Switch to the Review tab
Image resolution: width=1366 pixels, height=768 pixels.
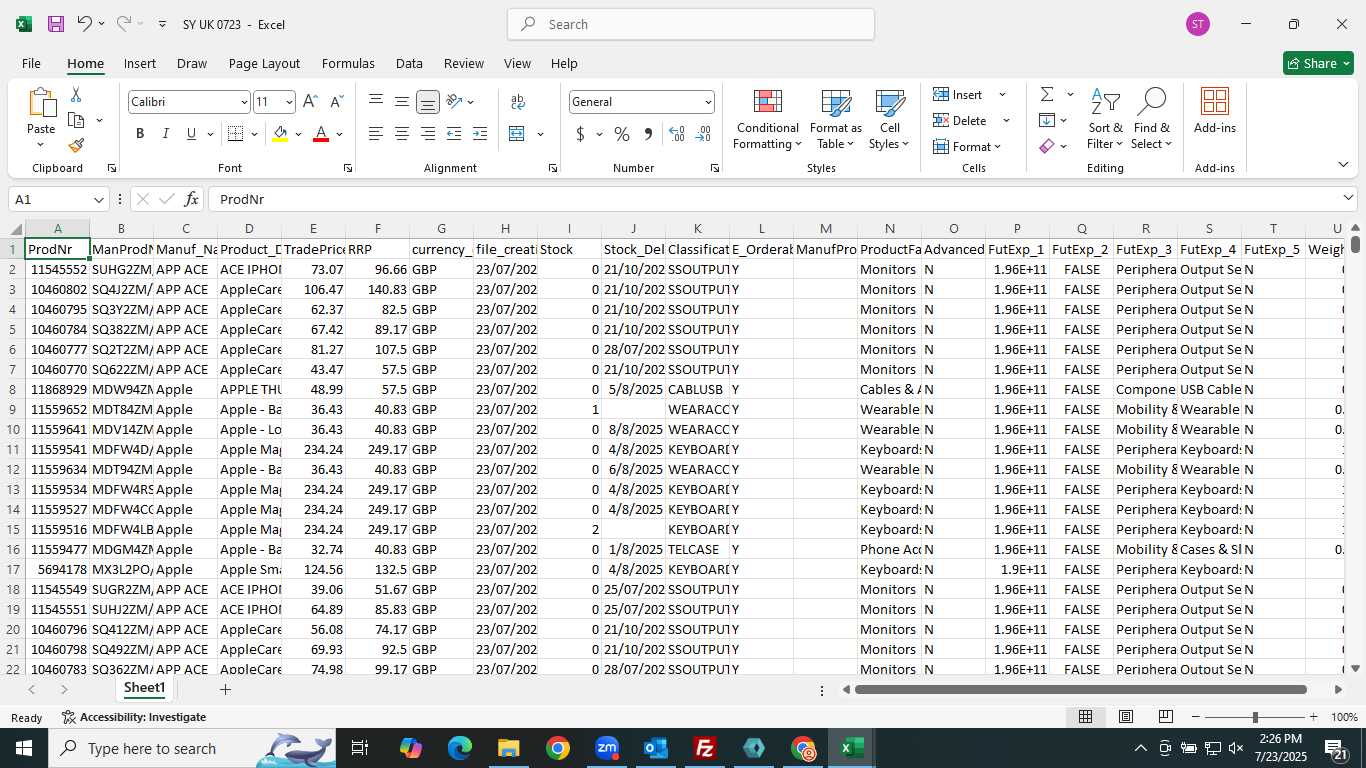pyautogui.click(x=463, y=63)
